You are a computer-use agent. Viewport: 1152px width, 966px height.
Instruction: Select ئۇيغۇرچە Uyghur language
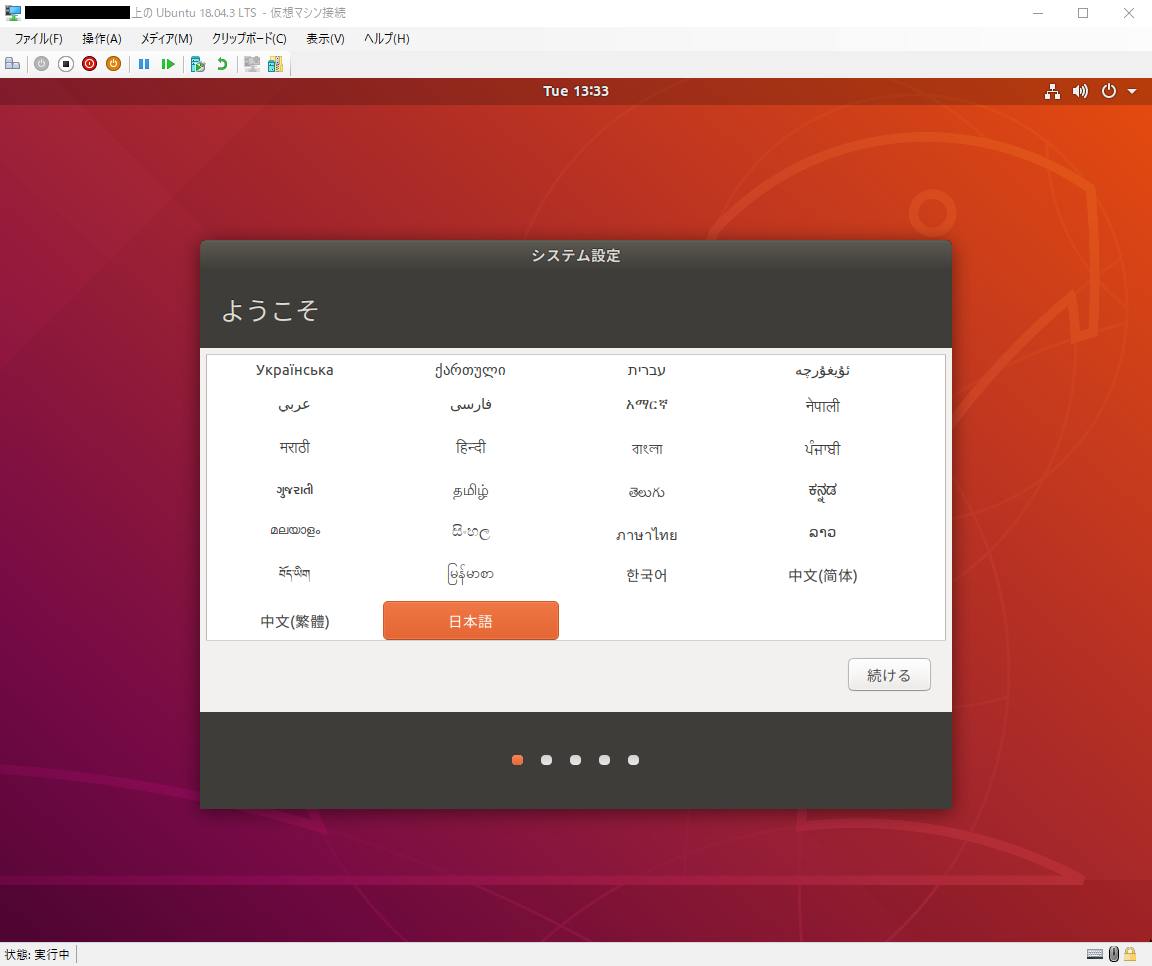[823, 371]
